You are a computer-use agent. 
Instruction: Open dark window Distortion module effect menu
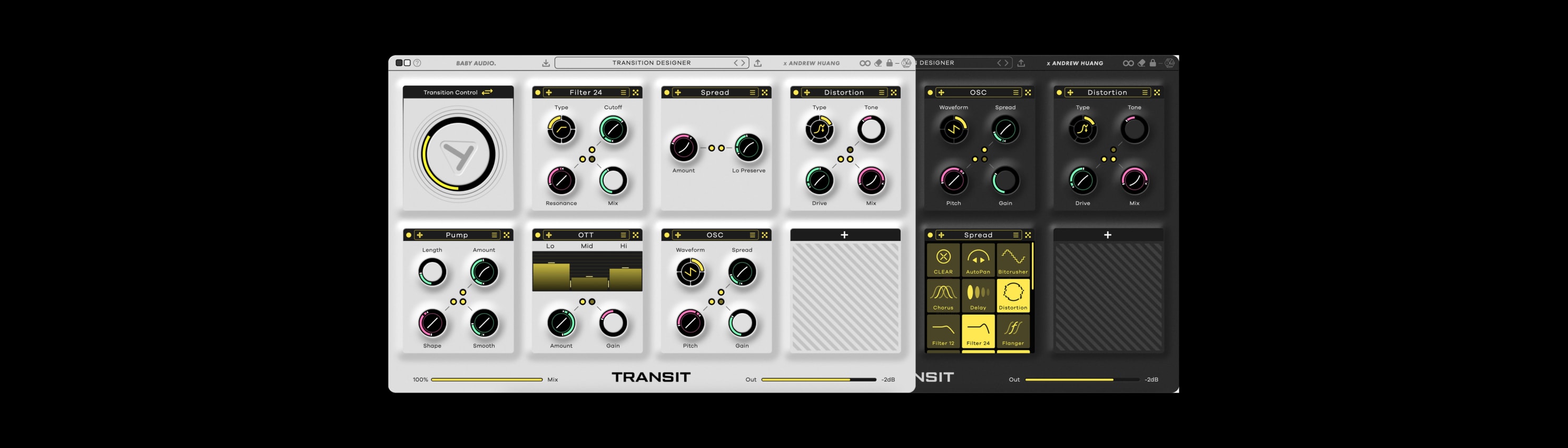click(1146, 93)
